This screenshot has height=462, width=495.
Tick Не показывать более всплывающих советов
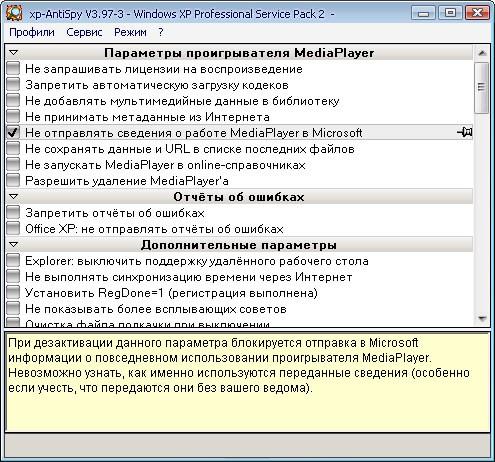tap(13, 309)
